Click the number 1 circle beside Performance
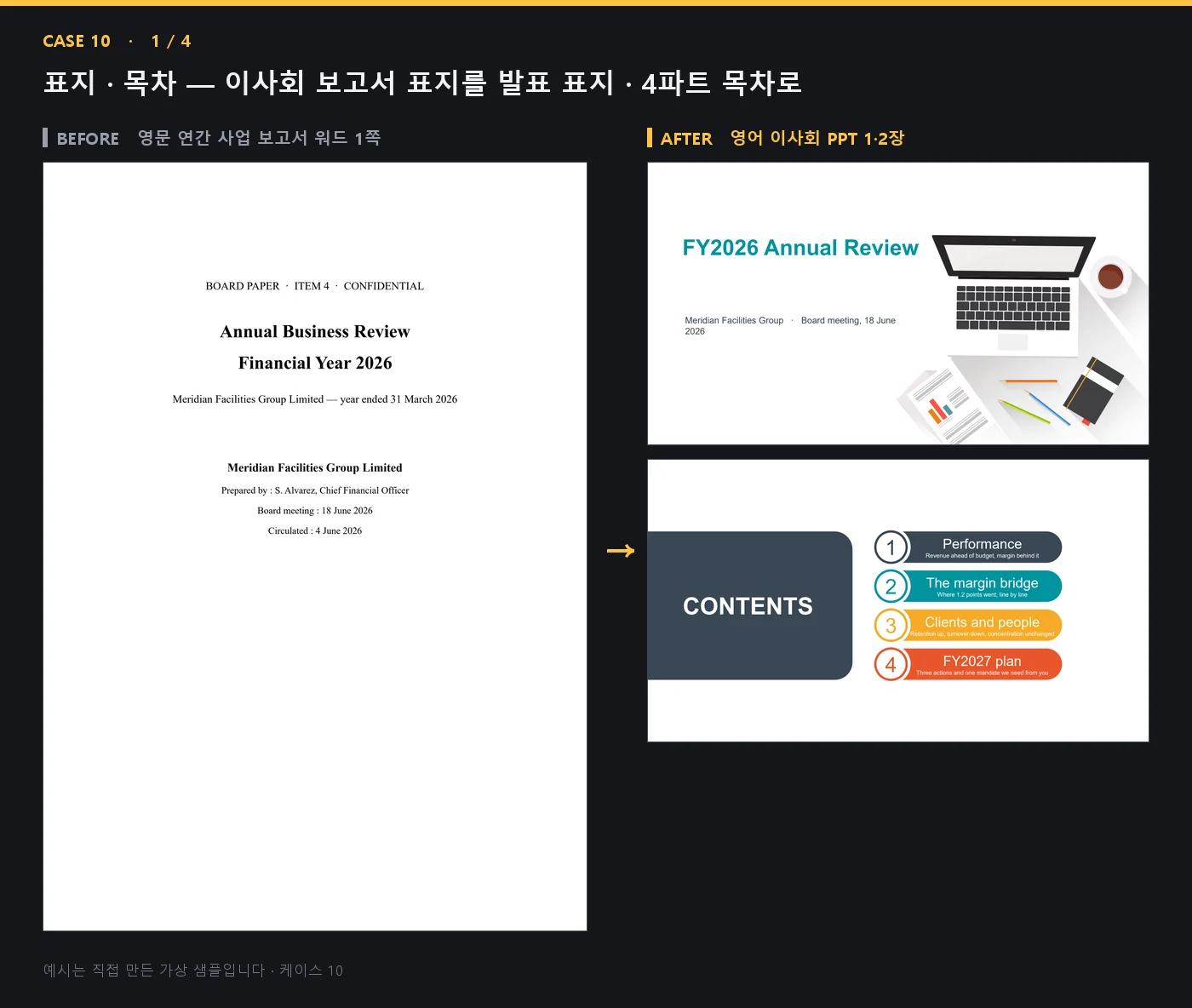1192x1008 pixels. pos(891,547)
